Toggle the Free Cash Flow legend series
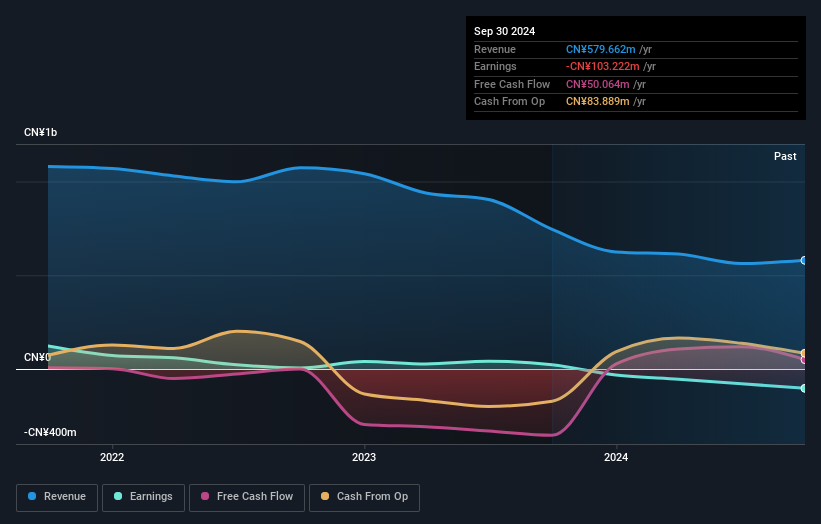821x524 pixels. 247,497
